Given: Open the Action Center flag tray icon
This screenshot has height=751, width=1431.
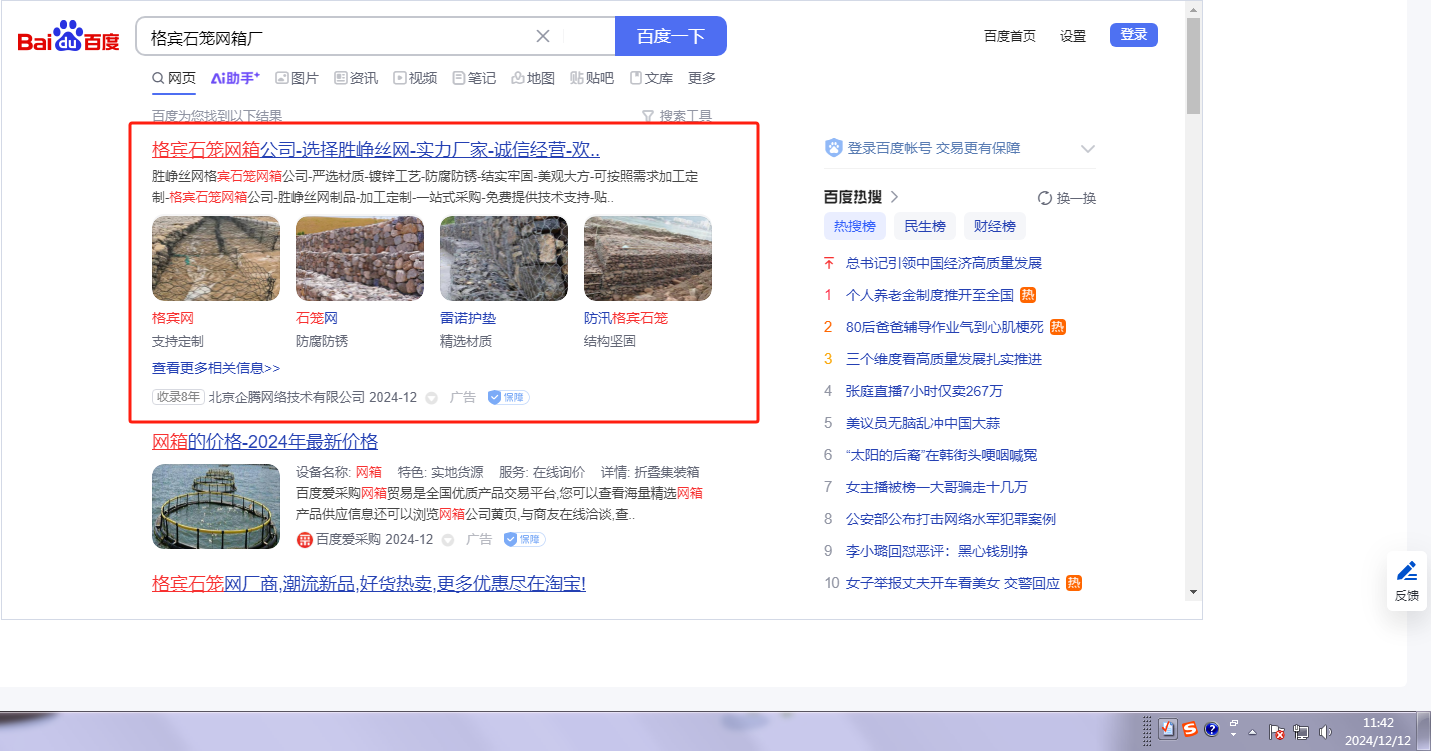Looking at the screenshot, I should click(1277, 731).
